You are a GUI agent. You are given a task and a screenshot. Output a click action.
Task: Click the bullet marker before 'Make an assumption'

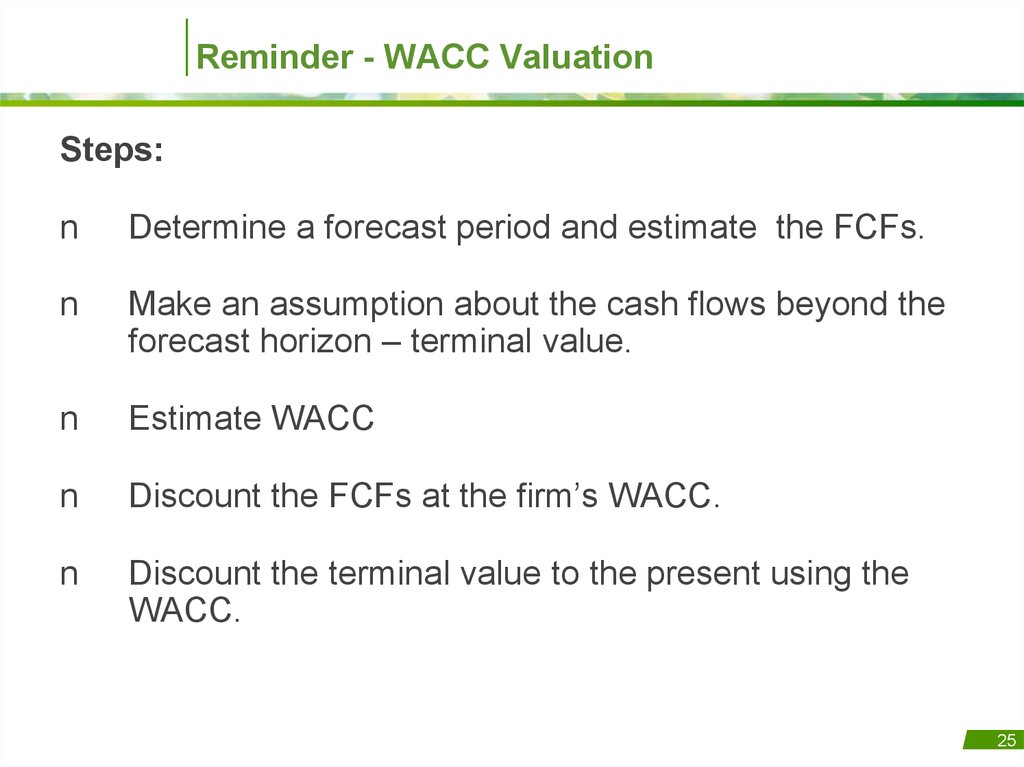pos(69,306)
